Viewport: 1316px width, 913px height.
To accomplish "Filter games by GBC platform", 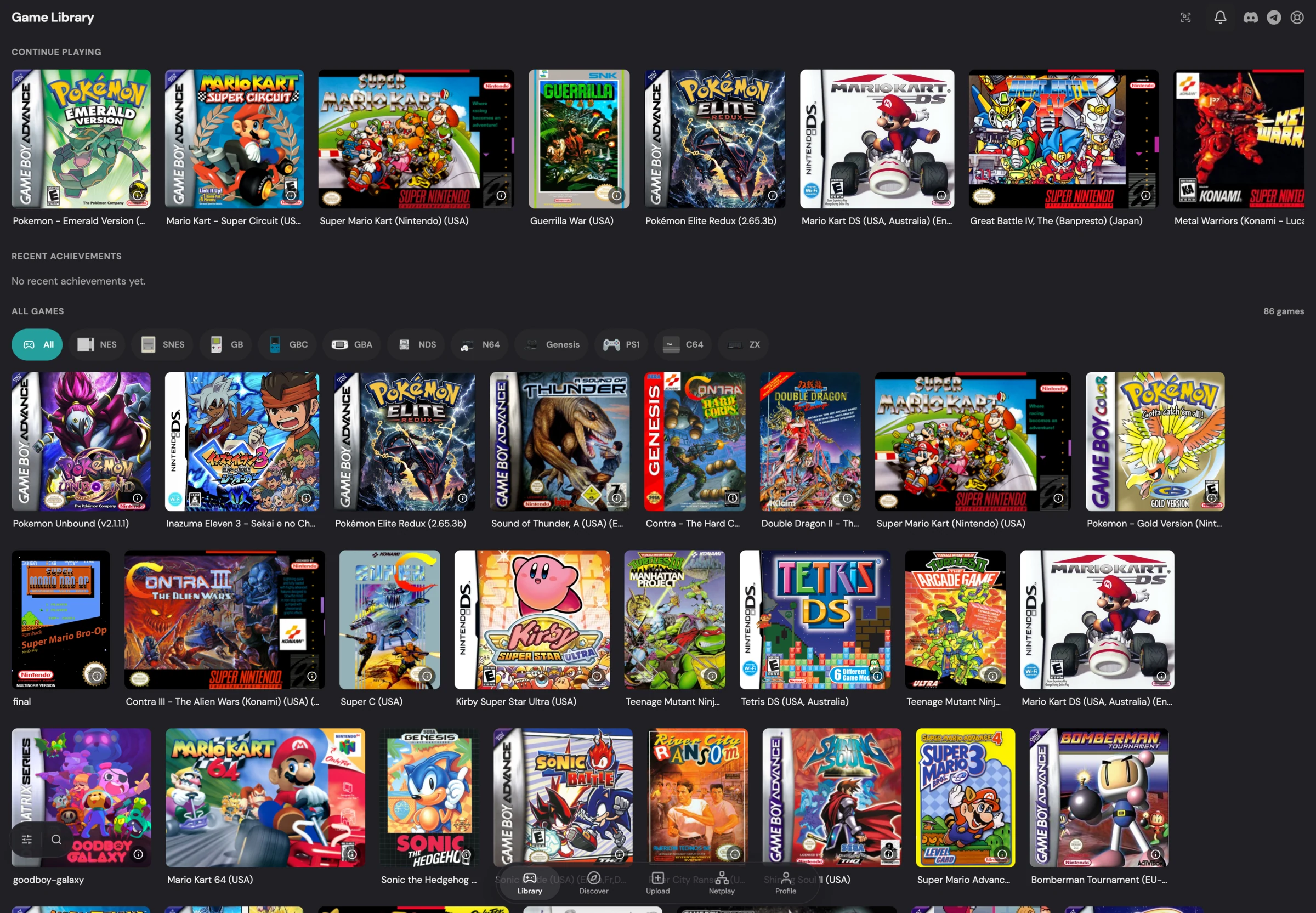I will tap(287, 344).
